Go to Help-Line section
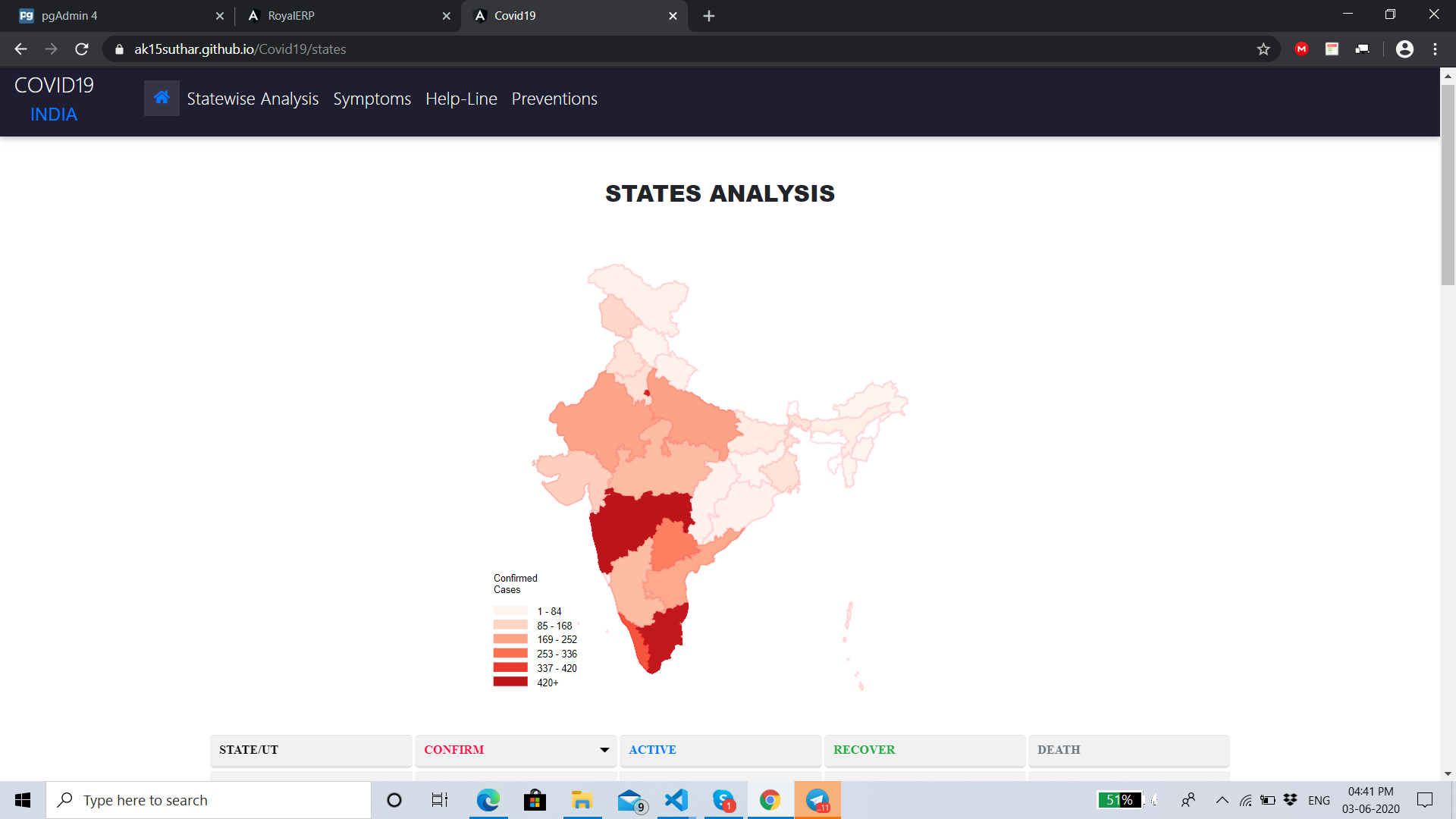The width and height of the screenshot is (1456, 819). 461,99
